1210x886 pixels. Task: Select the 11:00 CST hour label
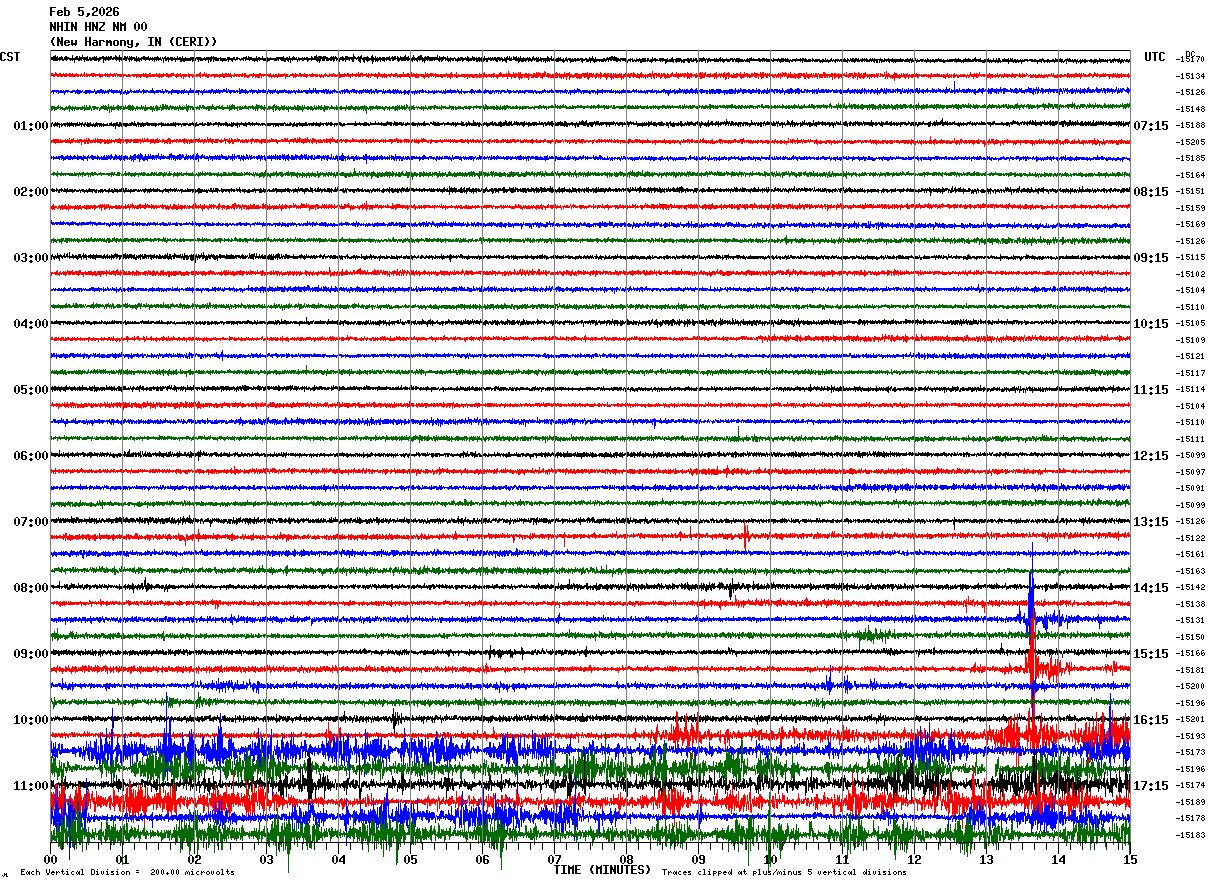click(31, 786)
